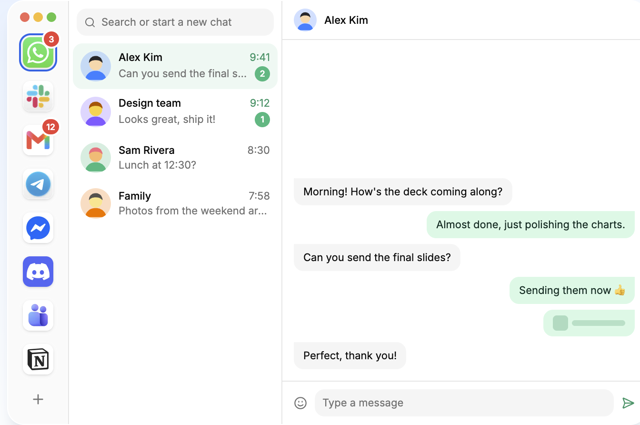Click the Family chat avatar
The height and width of the screenshot is (425, 640).
pos(96,203)
